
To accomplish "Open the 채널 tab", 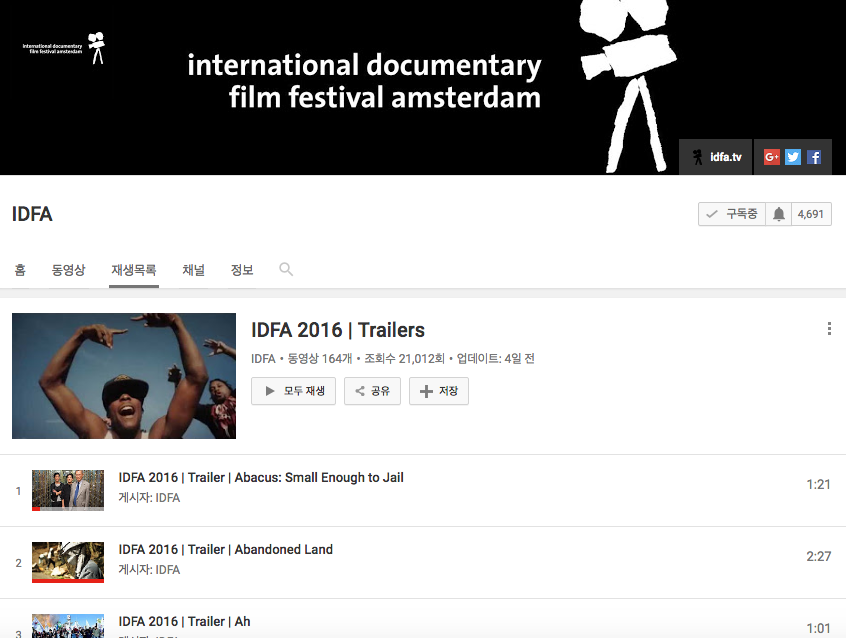I will (x=193, y=270).
